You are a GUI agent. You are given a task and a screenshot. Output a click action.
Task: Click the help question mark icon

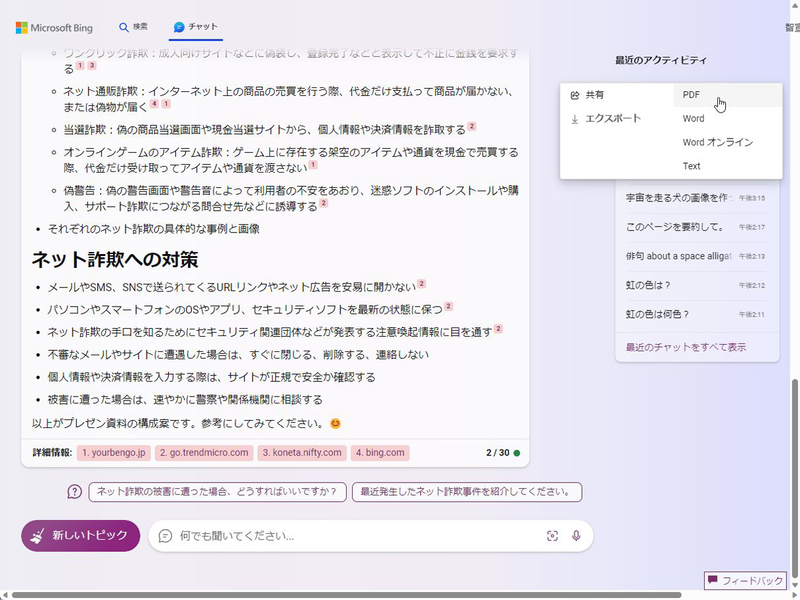coord(74,492)
